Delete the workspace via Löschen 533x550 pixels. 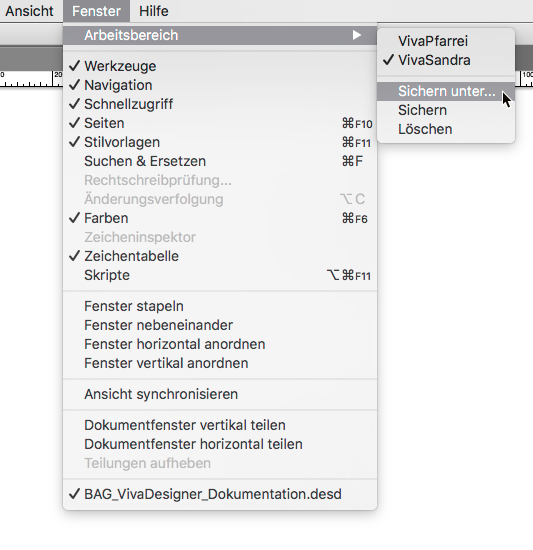click(446, 129)
